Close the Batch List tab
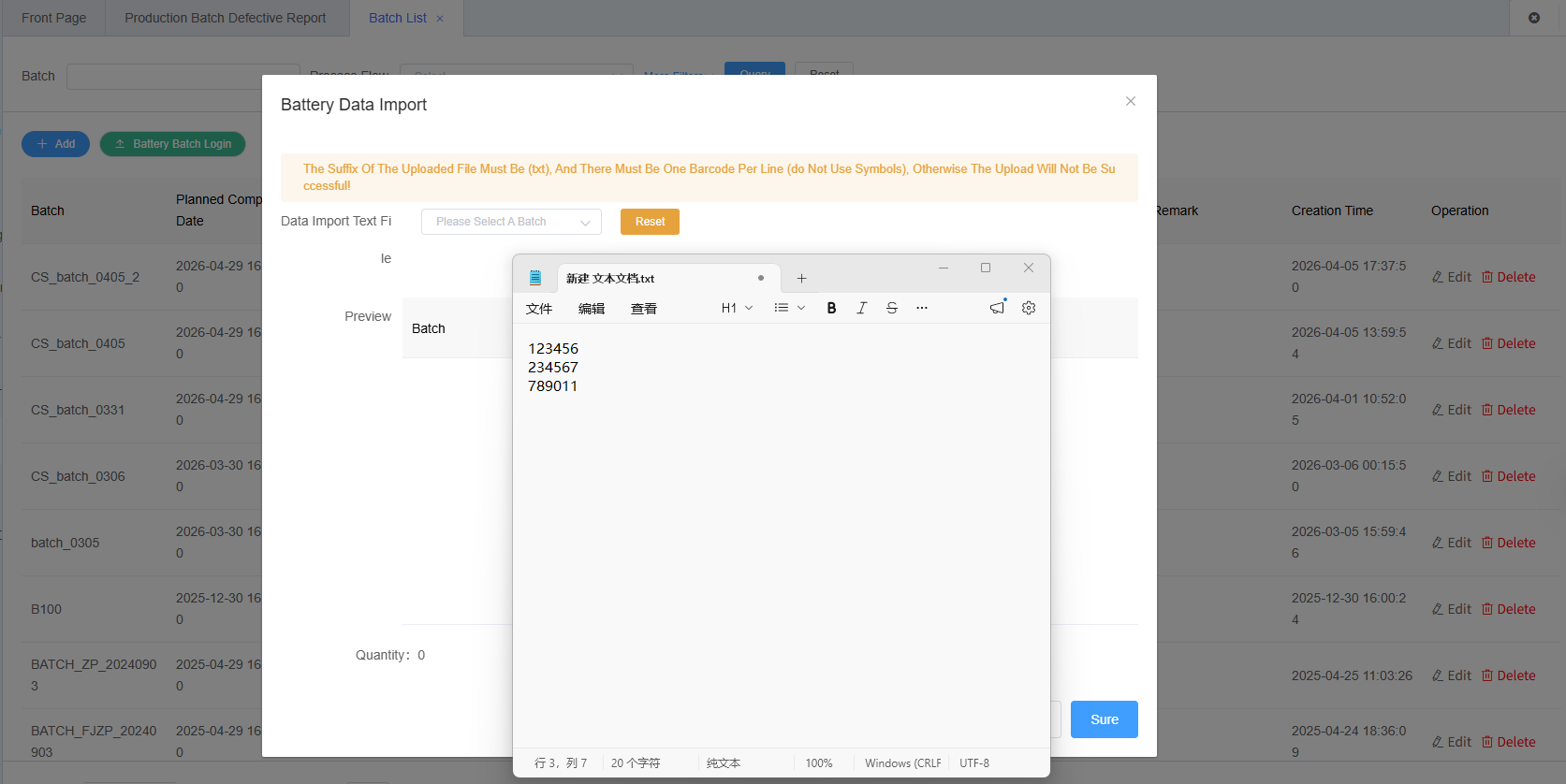This screenshot has width=1566, height=784. [x=440, y=19]
